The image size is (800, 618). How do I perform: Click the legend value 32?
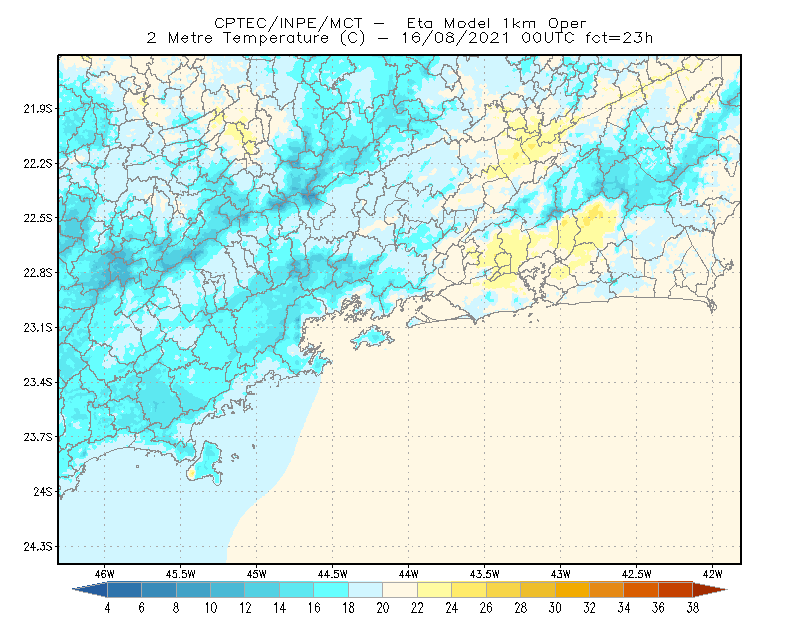coord(590,608)
